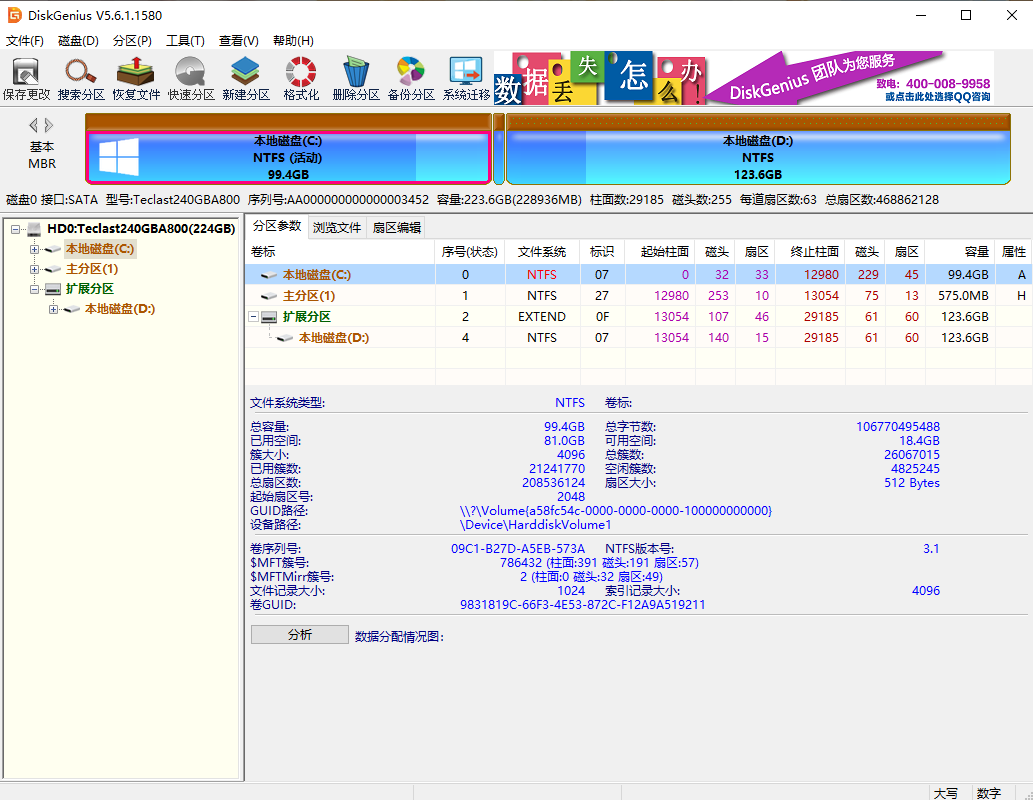Click the 分析 button
Screen dimensions: 1033x800
point(299,634)
